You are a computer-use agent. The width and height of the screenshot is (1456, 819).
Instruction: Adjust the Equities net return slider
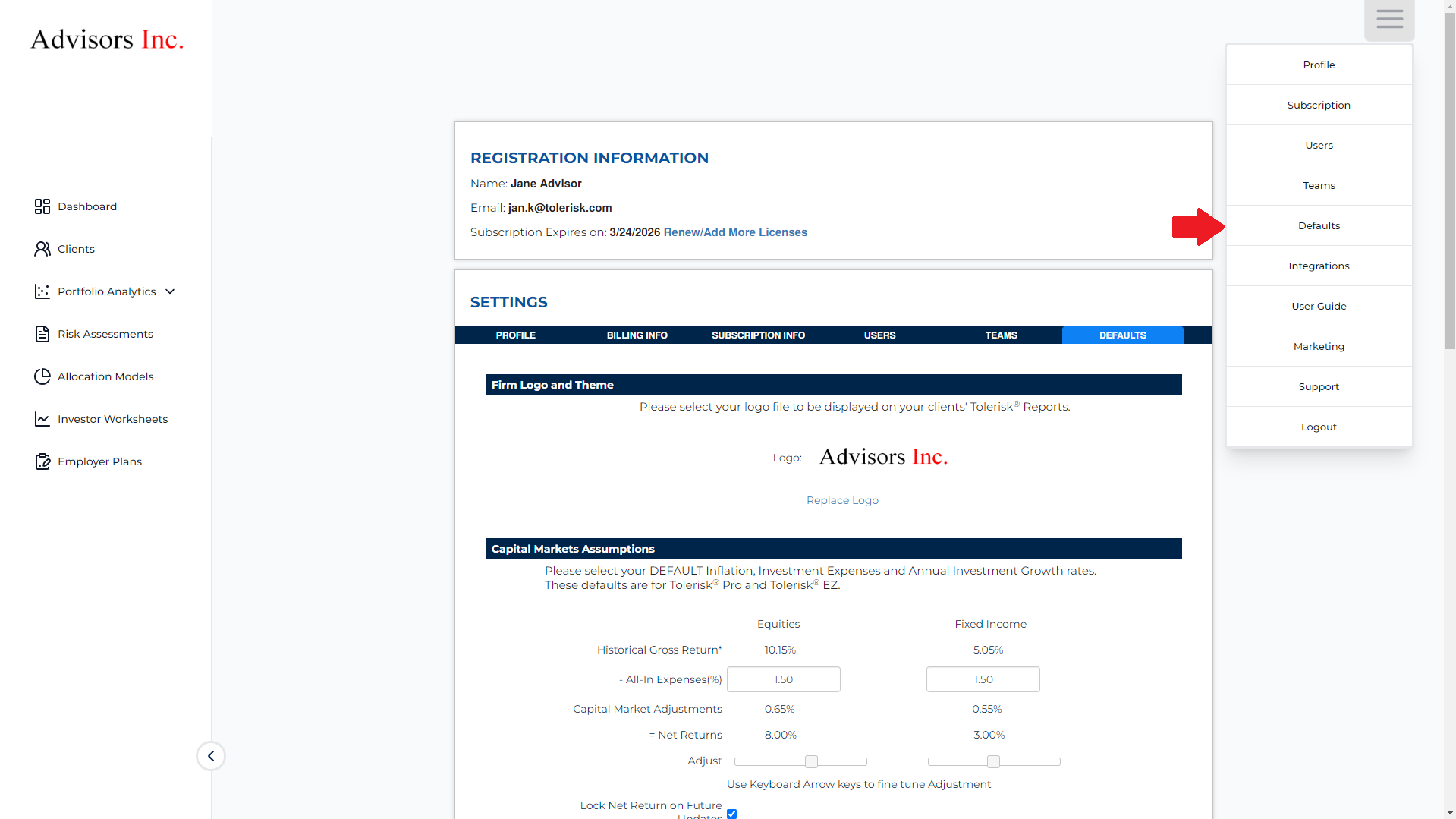pos(811,761)
